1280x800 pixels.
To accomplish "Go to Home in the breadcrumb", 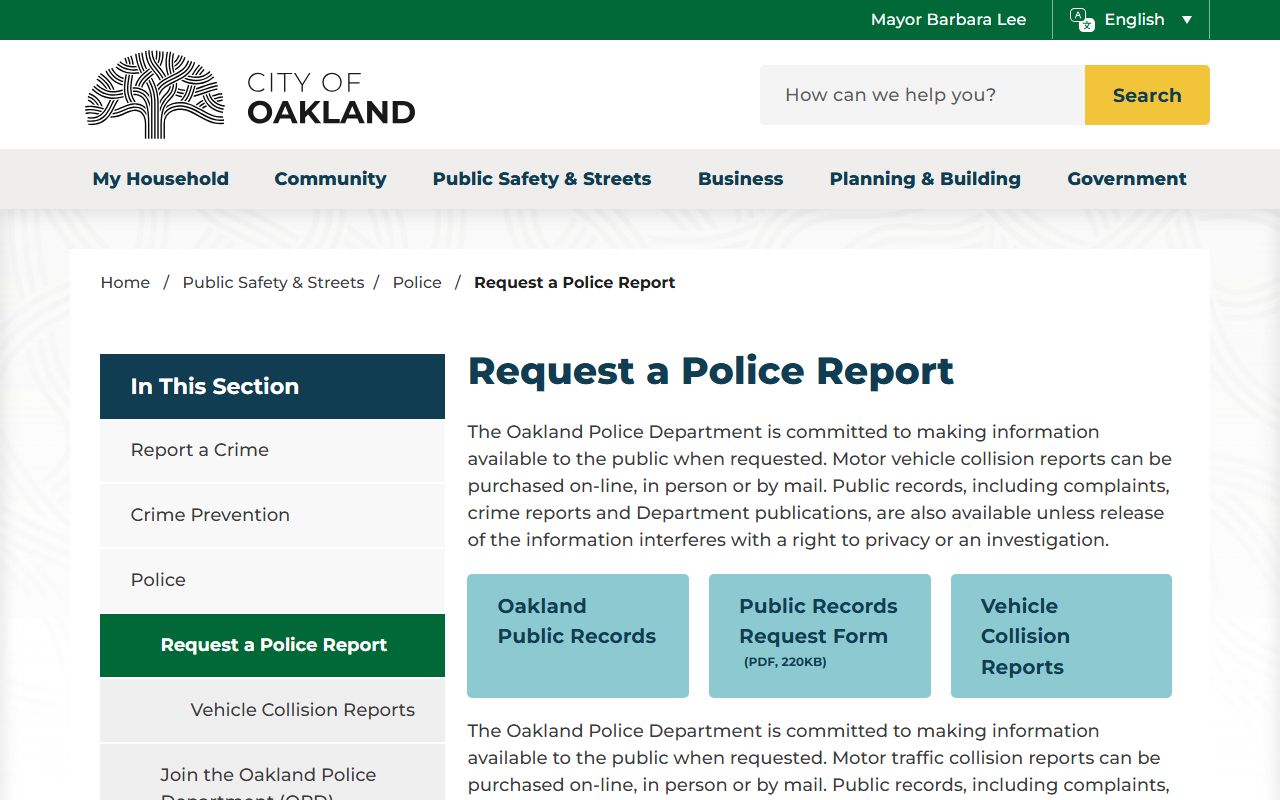I will click(125, 283).
